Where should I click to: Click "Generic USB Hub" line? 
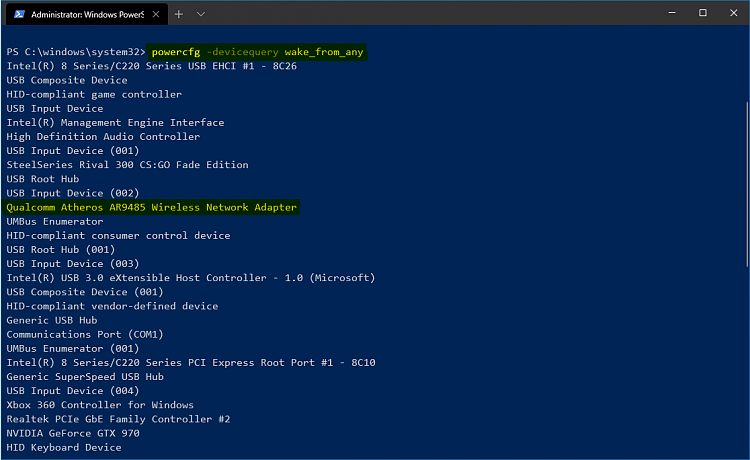52,320
